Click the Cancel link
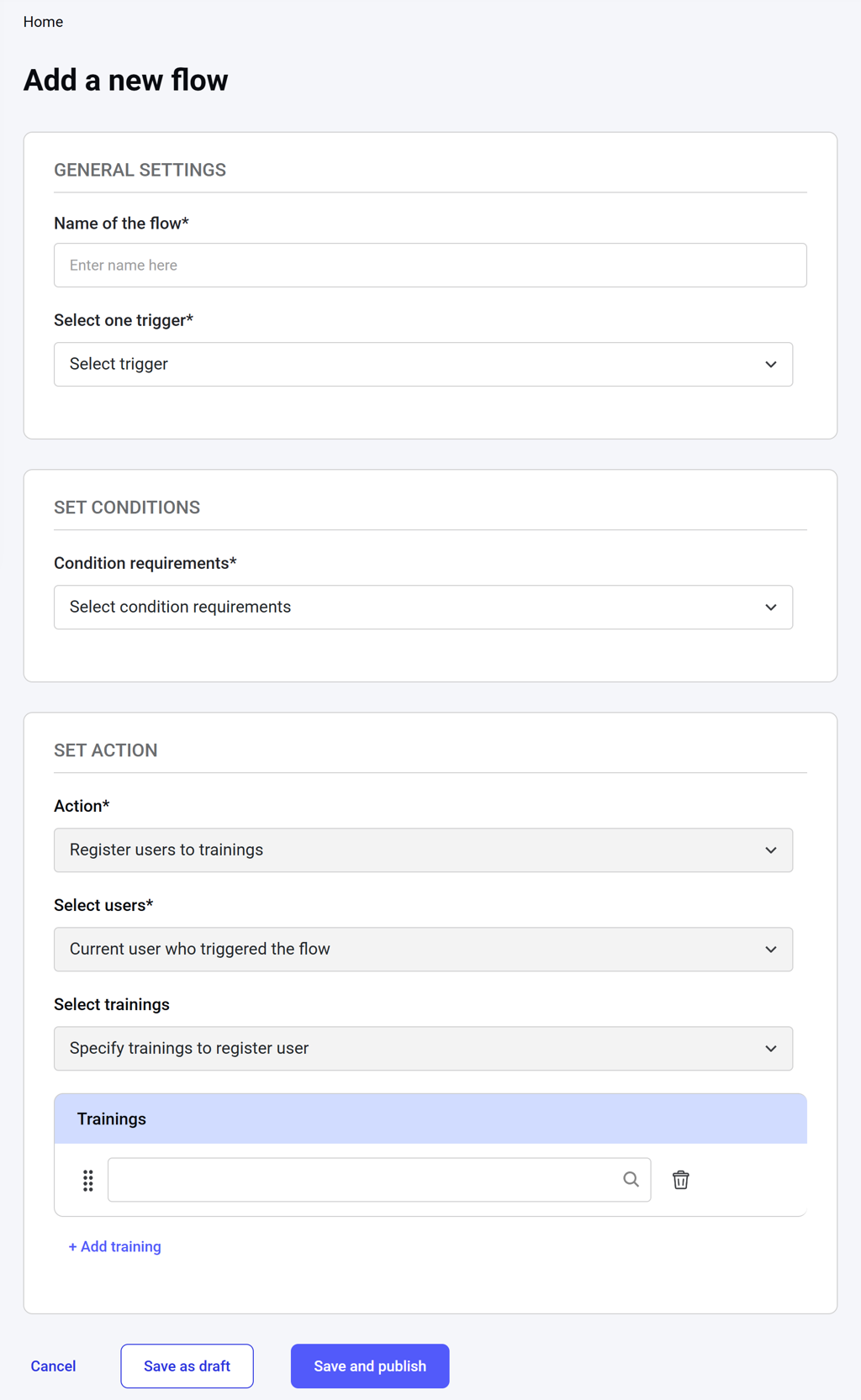Viewport: 861px width, 1400px height. point(53,1366)
